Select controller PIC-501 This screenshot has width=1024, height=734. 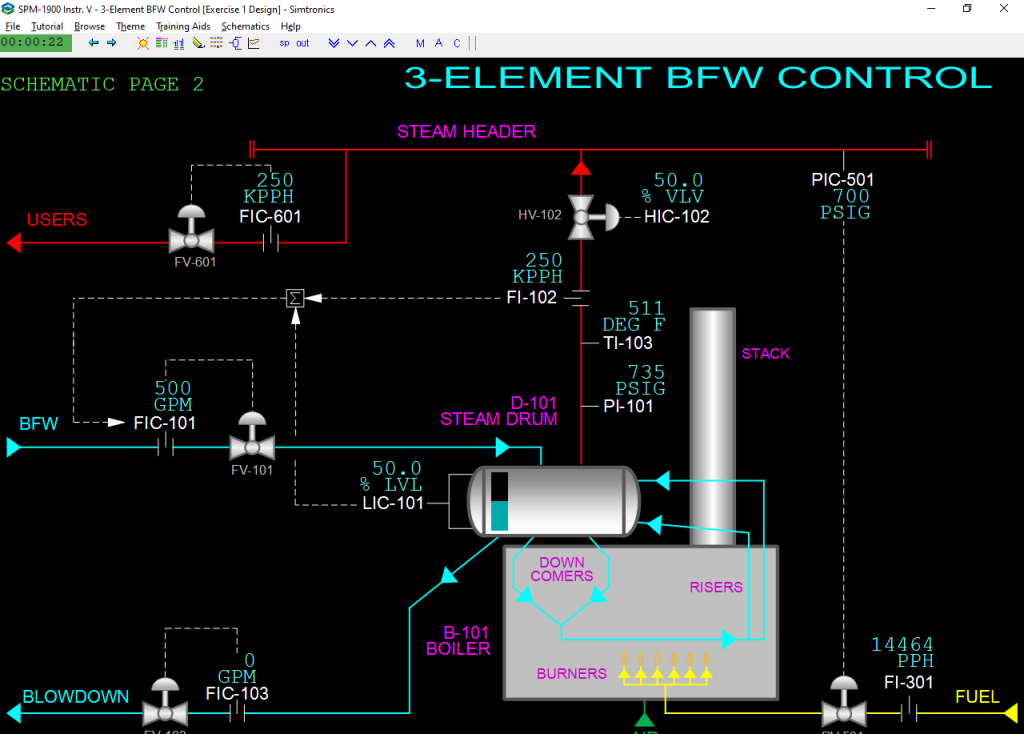point(842,180)
